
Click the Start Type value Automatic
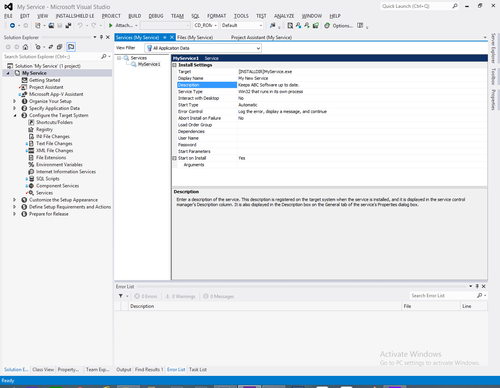[248, 105]
